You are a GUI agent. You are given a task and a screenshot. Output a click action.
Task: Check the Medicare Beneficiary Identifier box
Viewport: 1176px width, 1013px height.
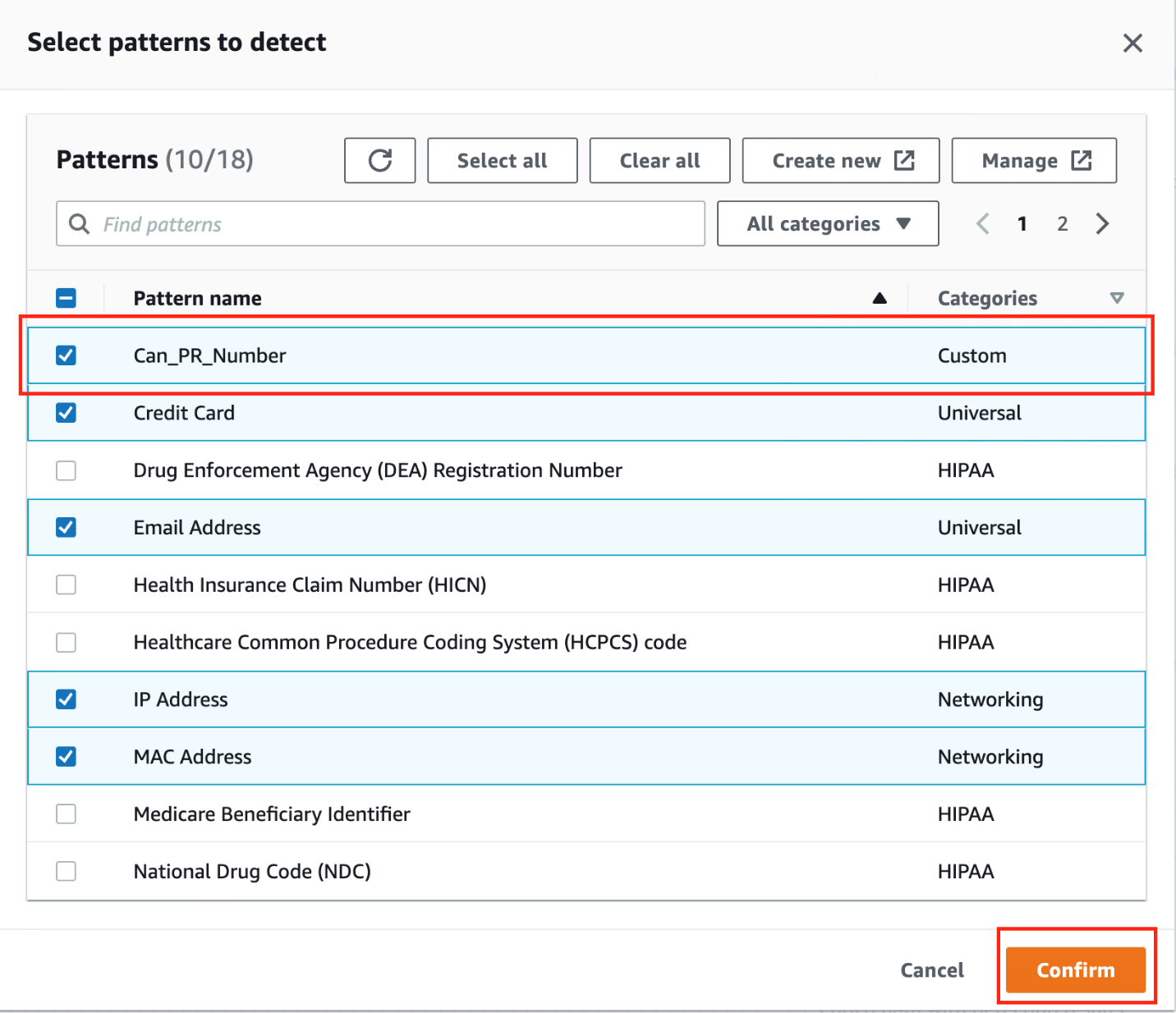[x=66, y=814]
